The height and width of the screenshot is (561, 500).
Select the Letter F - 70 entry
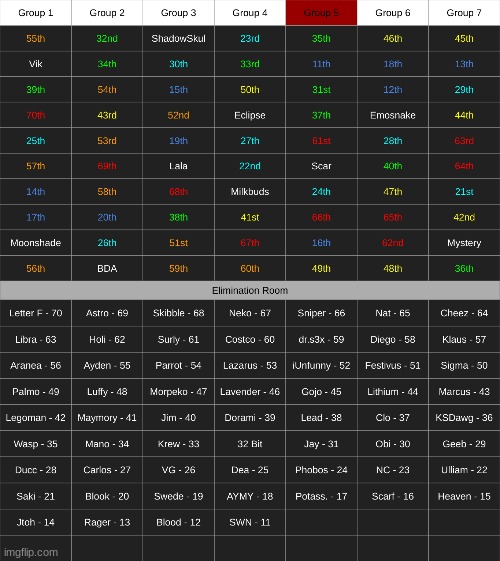(x=35, y=313)
